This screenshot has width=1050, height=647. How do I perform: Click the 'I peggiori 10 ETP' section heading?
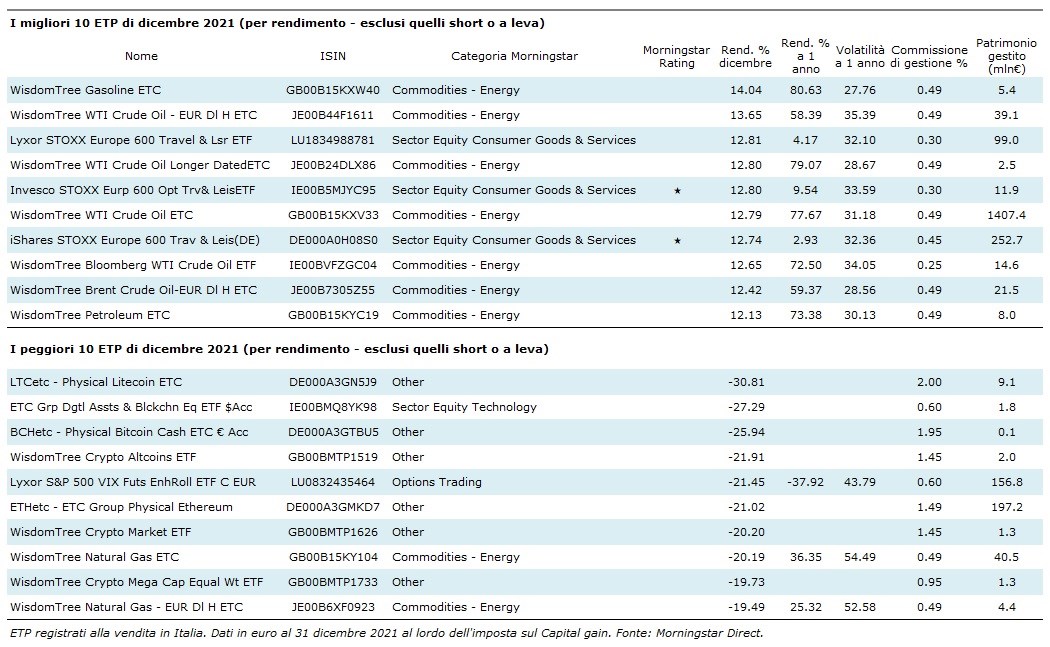(279, 349)
